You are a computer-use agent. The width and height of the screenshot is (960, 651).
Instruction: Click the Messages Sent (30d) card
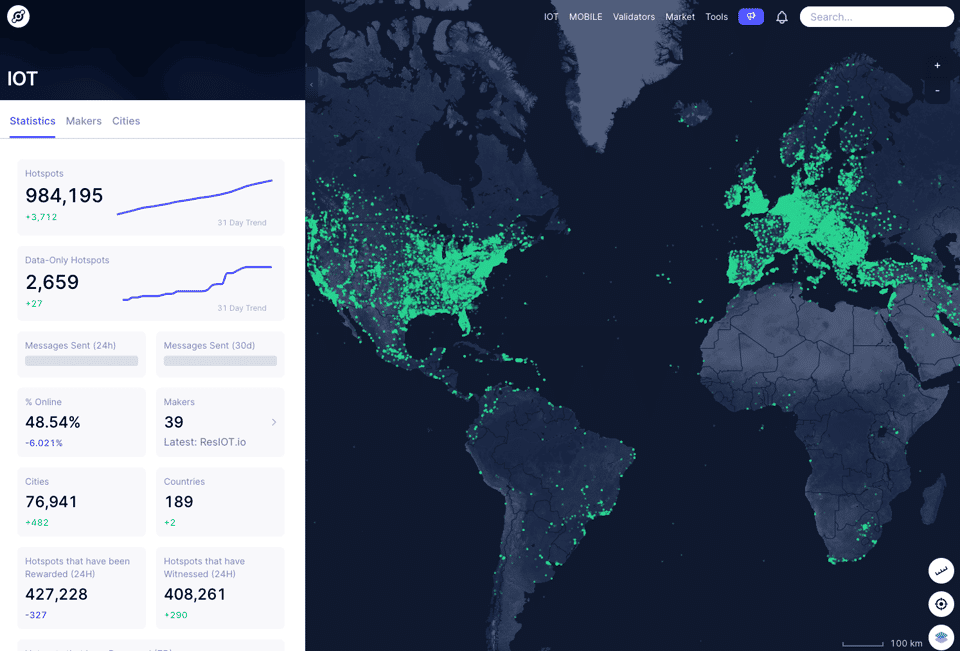click(x=220, y=354)
